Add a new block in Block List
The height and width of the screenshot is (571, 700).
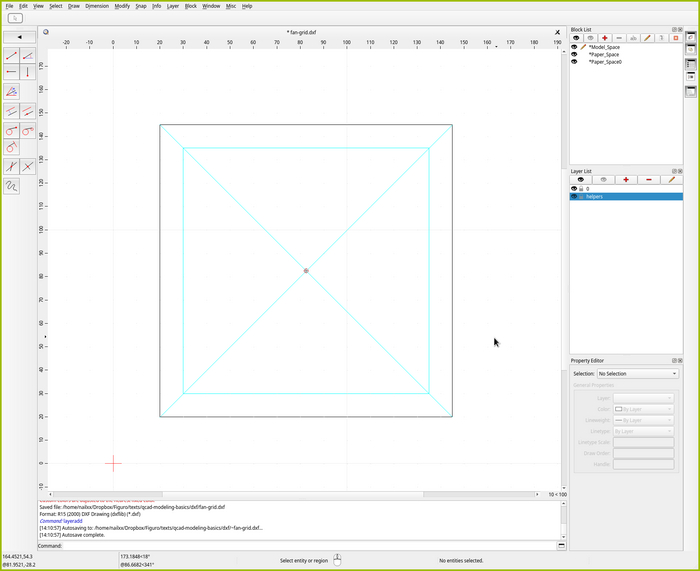coord(605,38)
